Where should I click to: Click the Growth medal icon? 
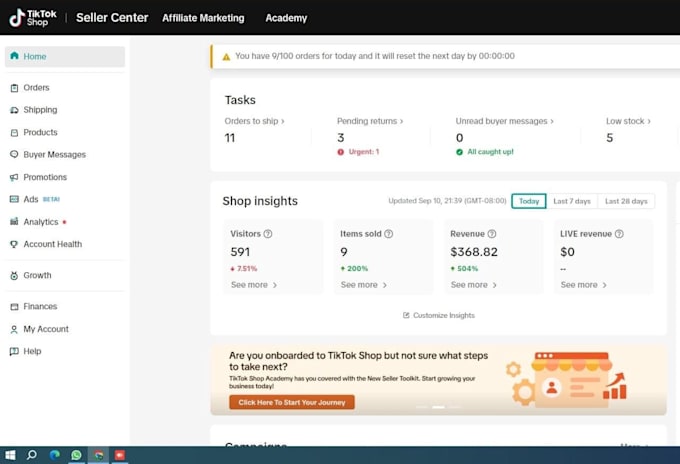click(x=14, y=275)
